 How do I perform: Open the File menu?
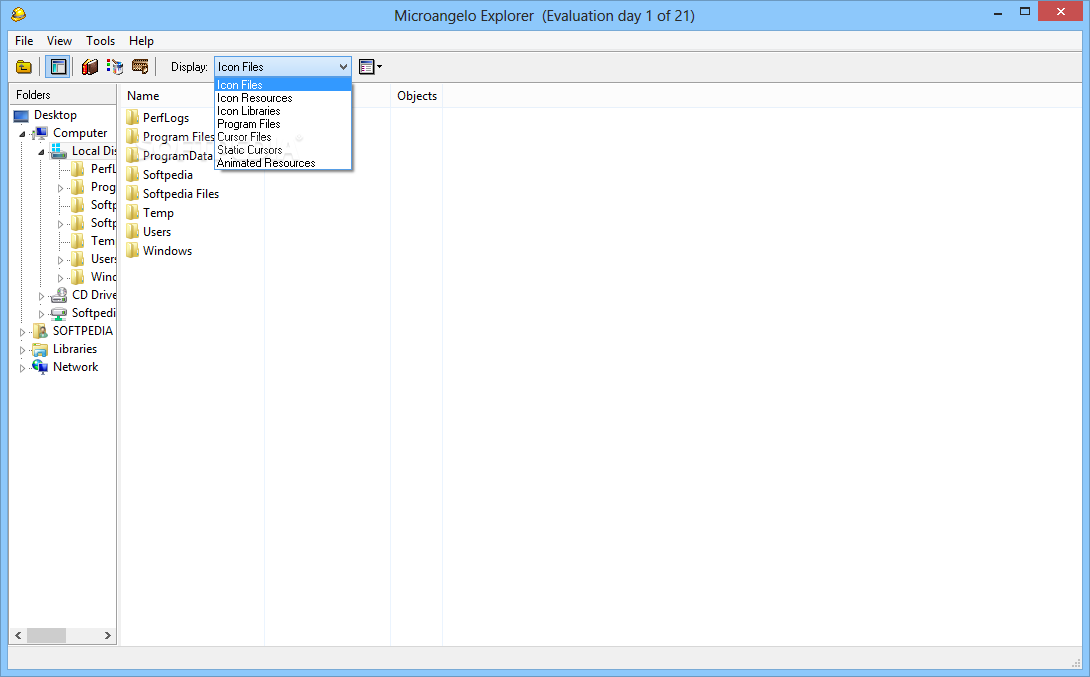[x=24, y=41]
